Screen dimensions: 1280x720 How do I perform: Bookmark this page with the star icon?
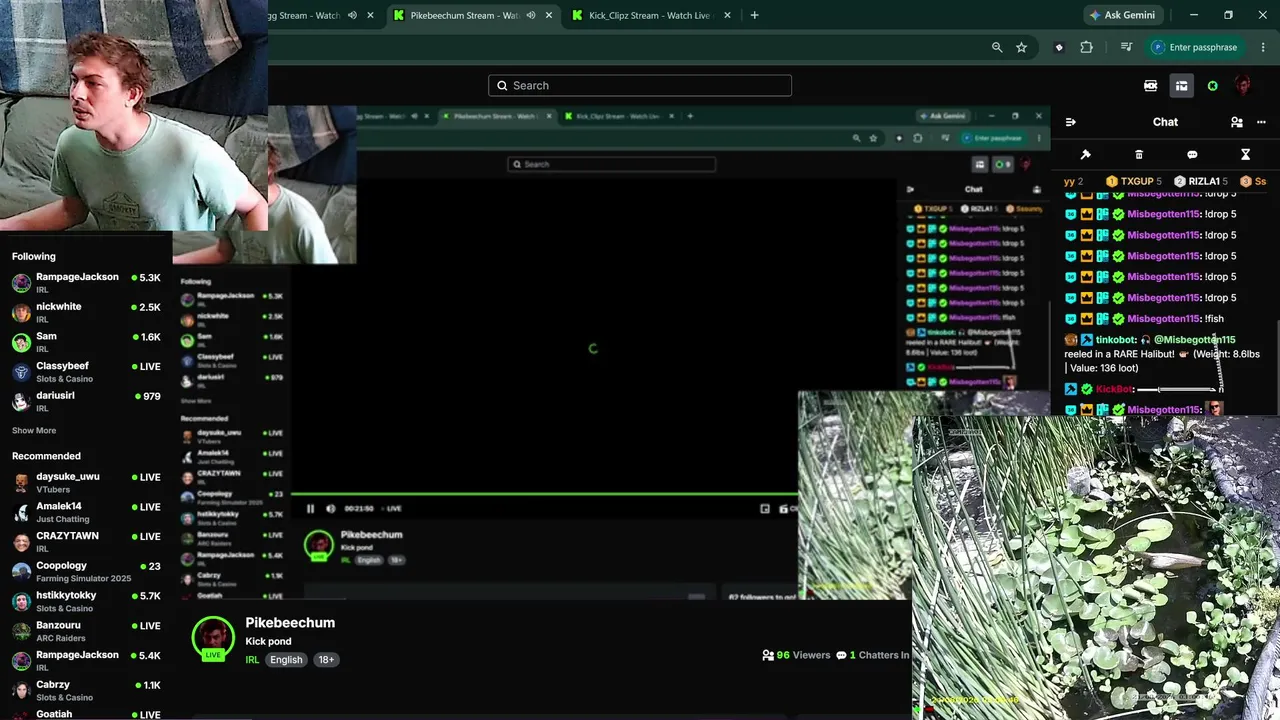click(1021, 47)
